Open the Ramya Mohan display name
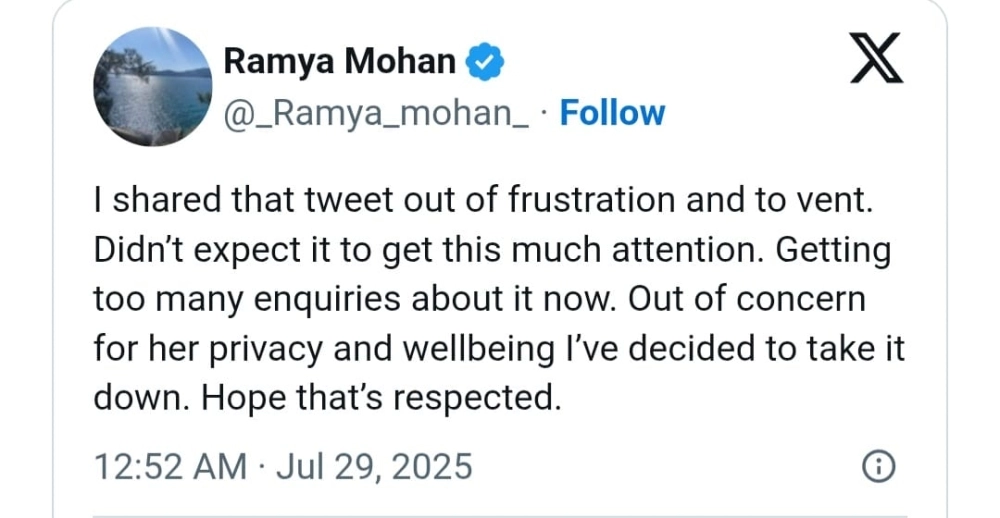Image resolution: width=1000 pixels, height=518 pixels. click(x=339, y=62)
